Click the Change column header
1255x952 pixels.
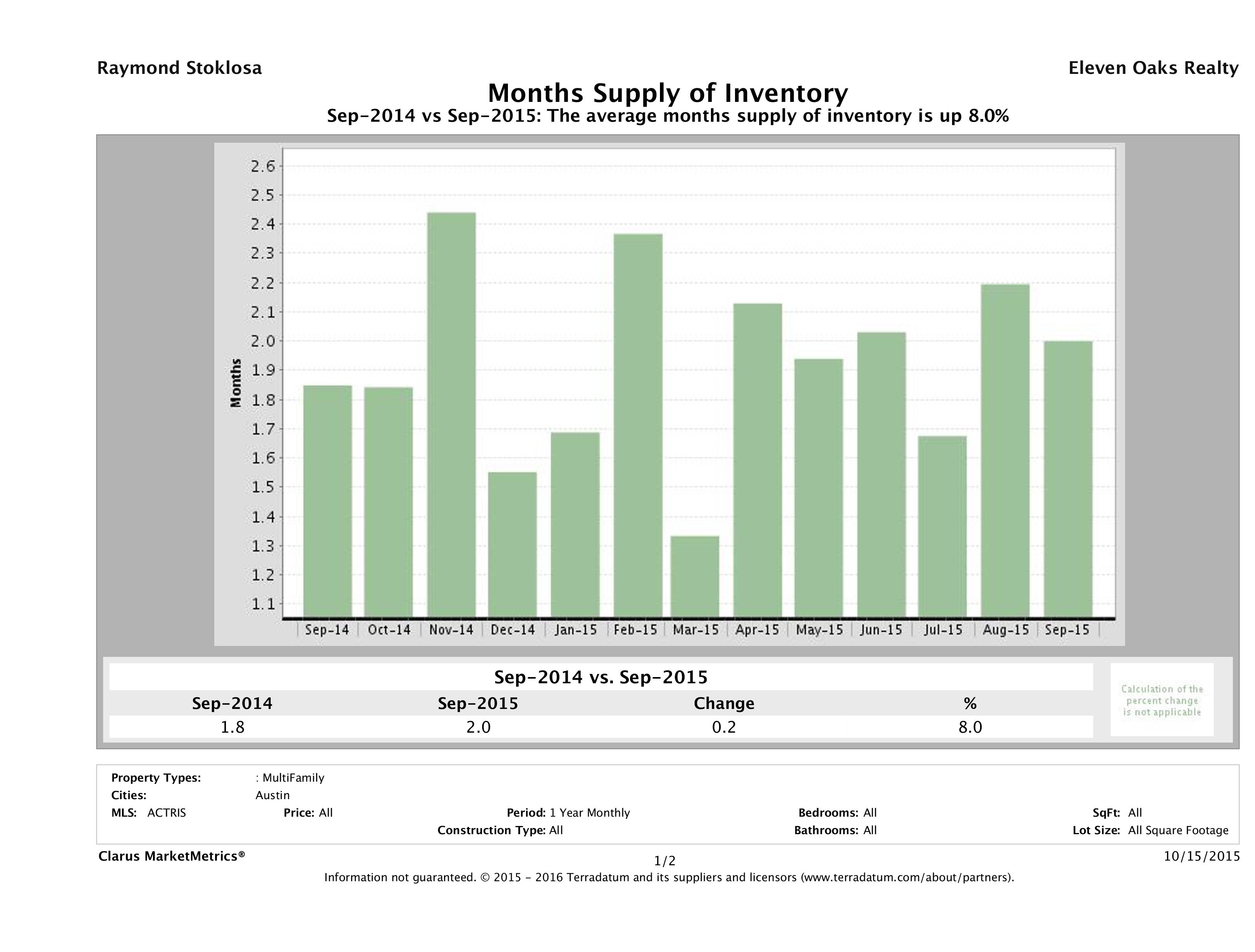pyautogui.click(x=723, y=703)
